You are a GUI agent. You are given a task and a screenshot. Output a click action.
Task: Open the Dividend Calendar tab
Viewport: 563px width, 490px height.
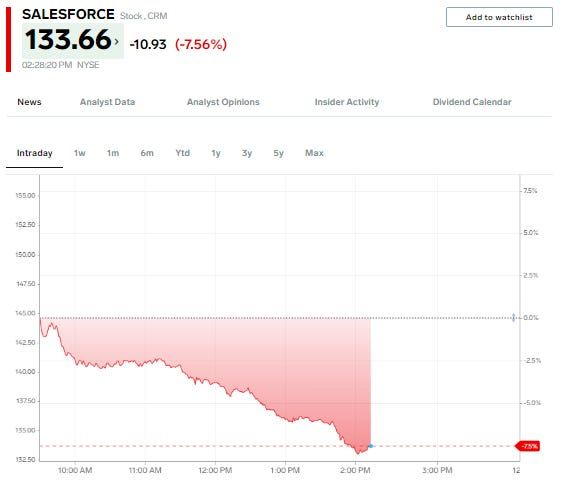[x=472, y=102]
